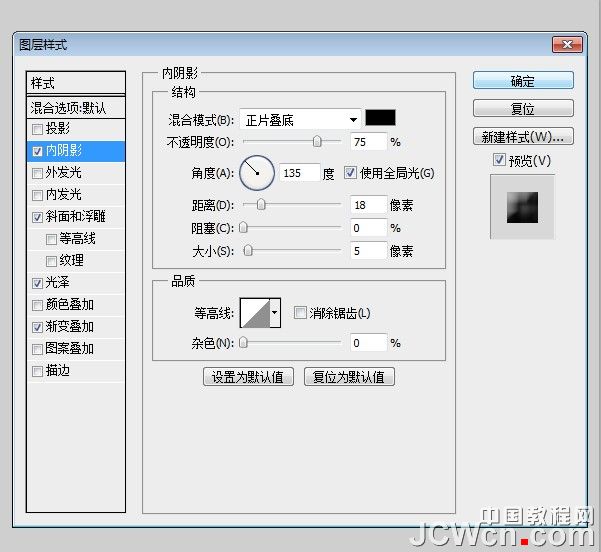Select the 外发光 style entry label
The image size is (601, 552).
[x=63, y=173]
